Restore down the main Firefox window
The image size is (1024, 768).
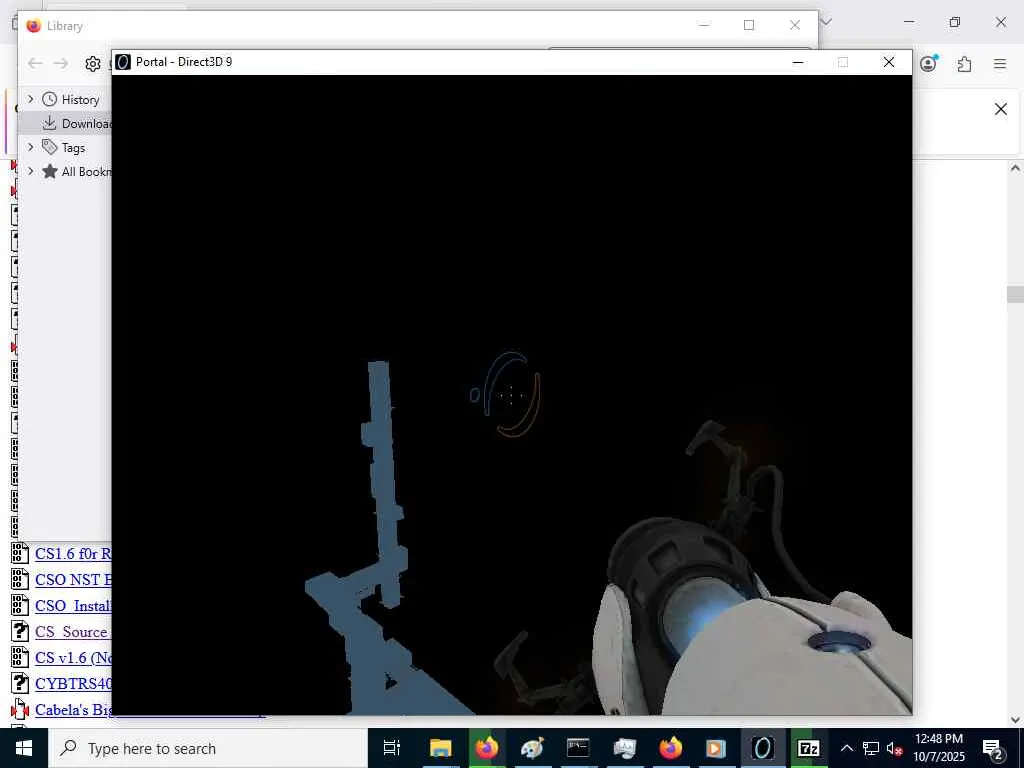click(955, 22)
